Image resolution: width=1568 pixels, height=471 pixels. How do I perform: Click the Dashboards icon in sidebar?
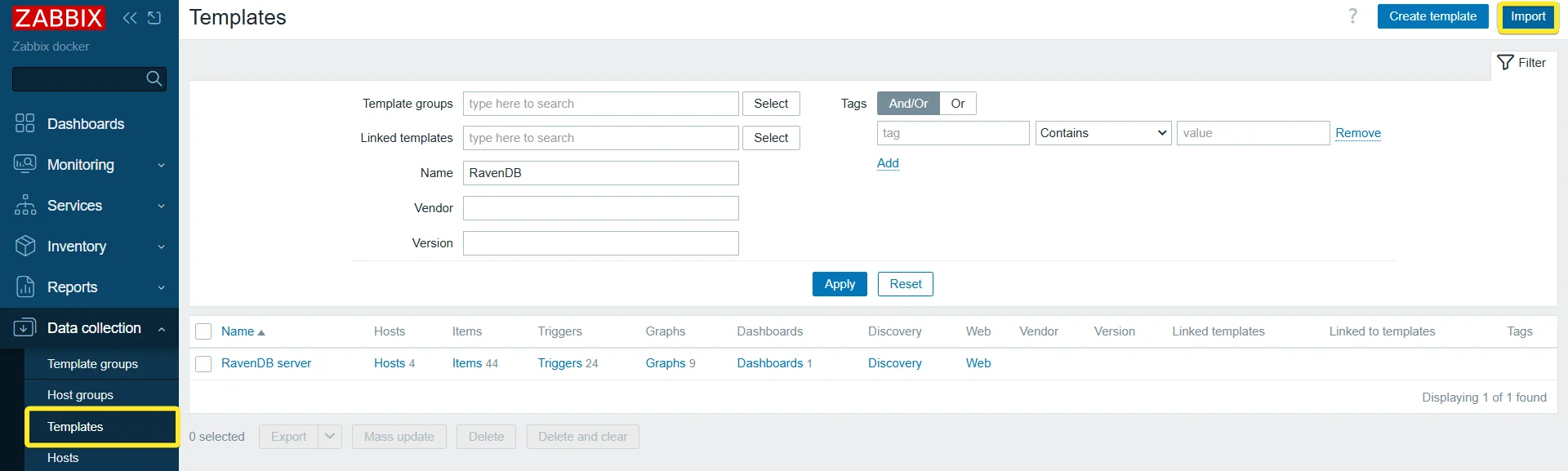coord(25,123)
